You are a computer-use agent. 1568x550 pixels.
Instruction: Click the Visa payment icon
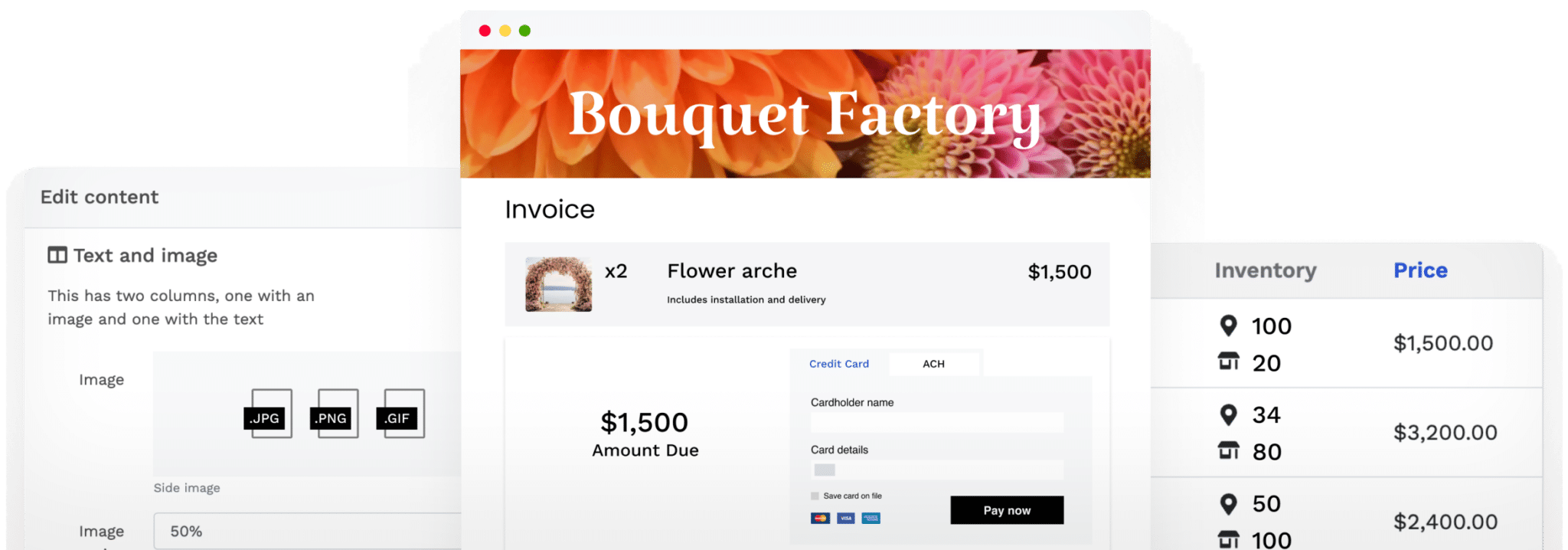[844, 518]
